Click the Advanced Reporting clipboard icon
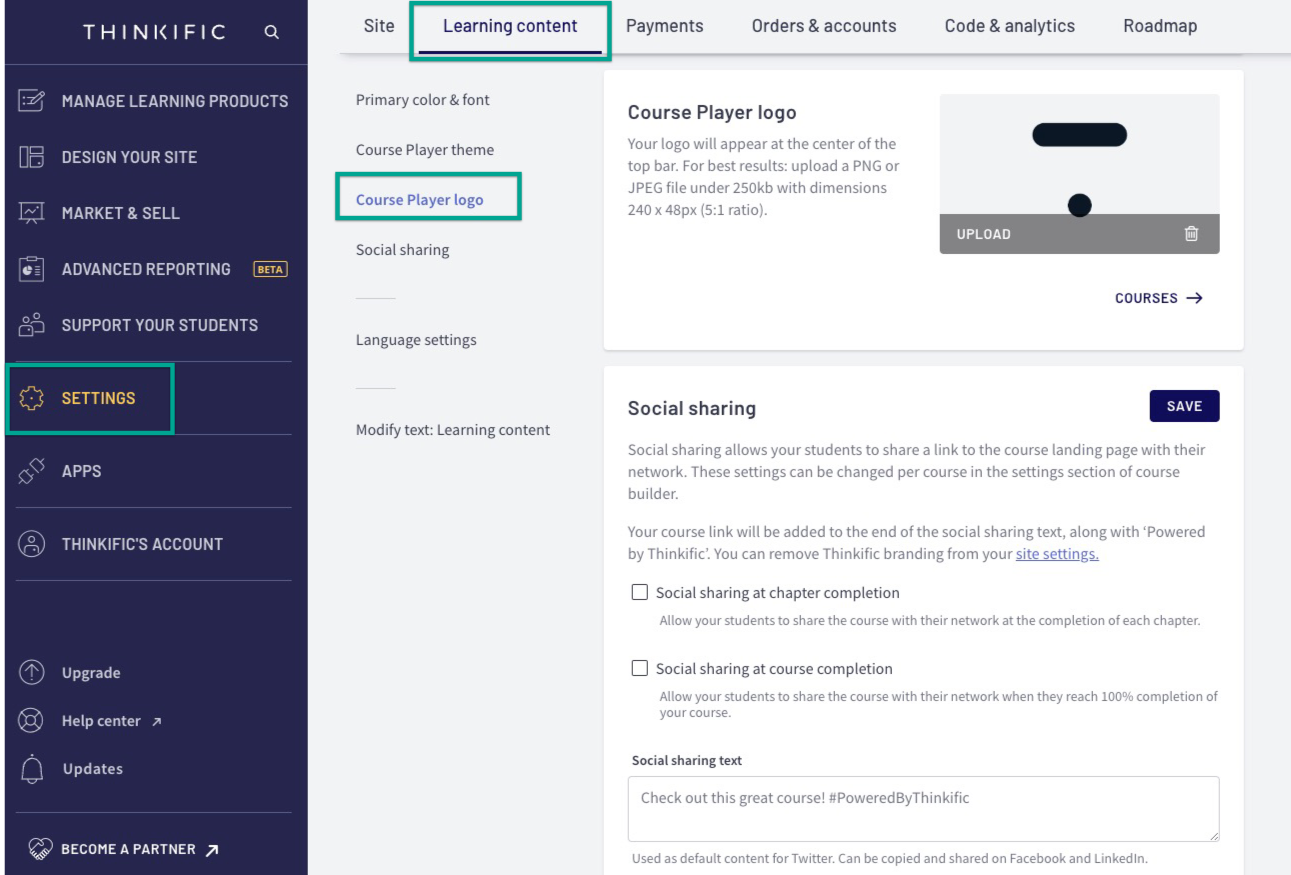The height and width of the screenshot is (875, 1291). coord(32,269)
